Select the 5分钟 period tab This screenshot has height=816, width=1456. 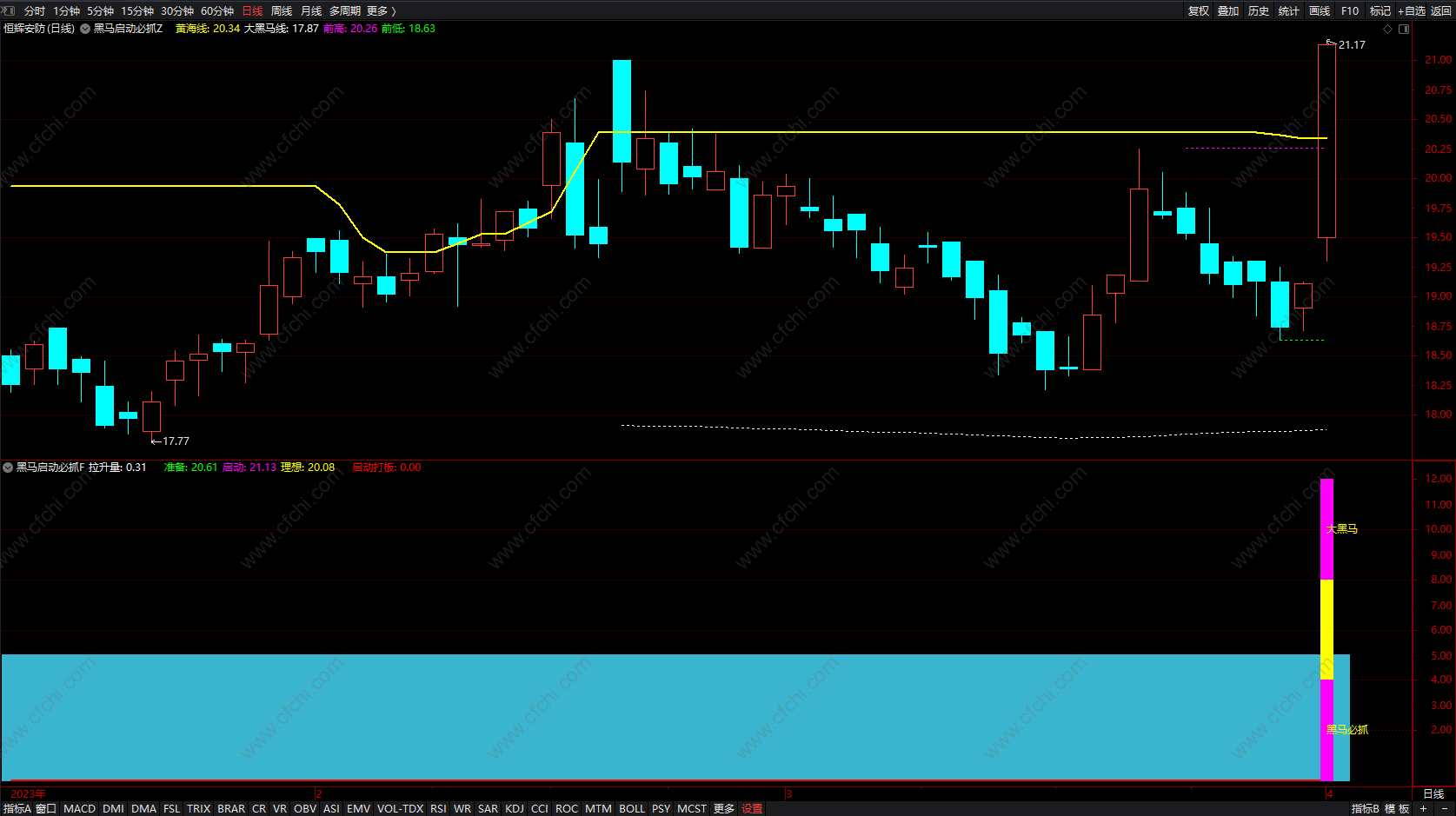click(x=100, y=10)
